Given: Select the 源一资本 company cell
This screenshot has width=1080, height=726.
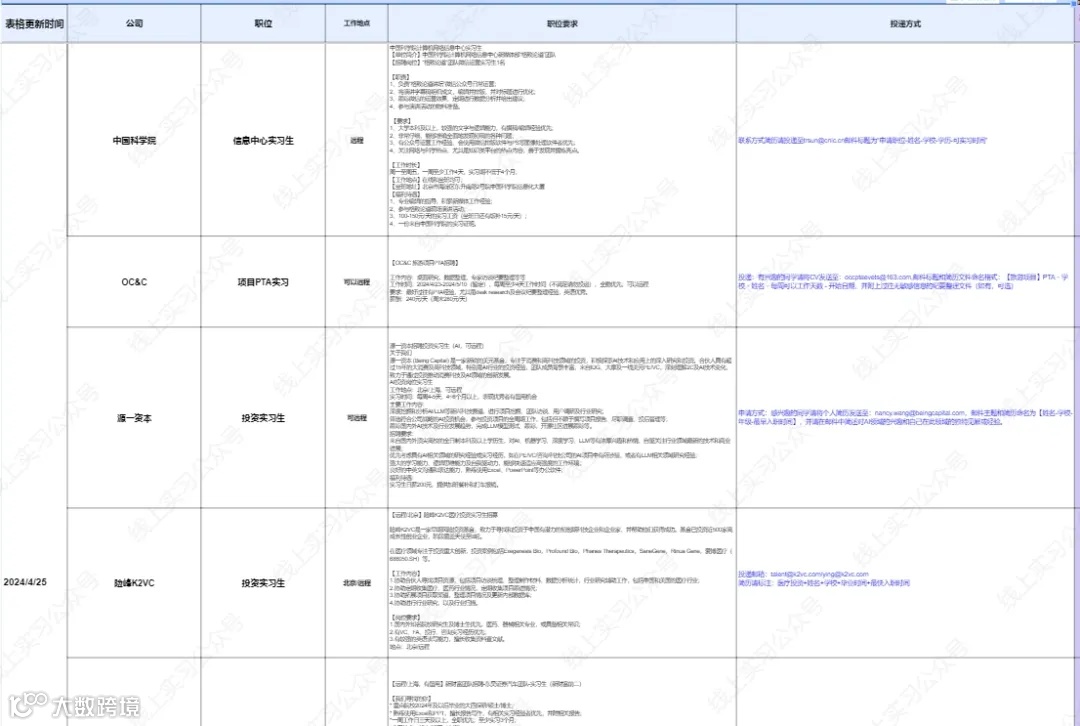Looking at the screenshot, I should coord(134,418).
